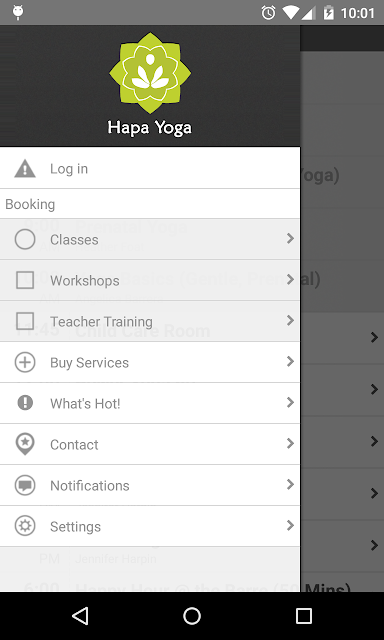Tap the Android back navigation button
This screenshot has width=384, height=640.
pyautogui.click(x=80, y=616)
